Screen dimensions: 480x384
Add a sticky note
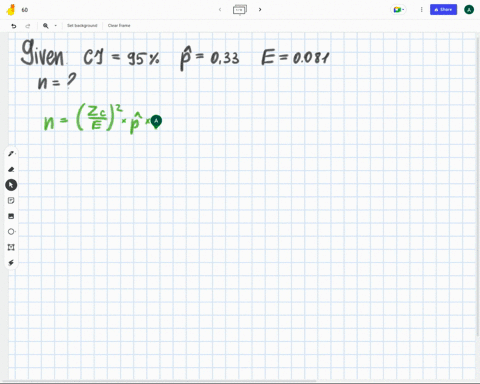[x=11, y=201]
